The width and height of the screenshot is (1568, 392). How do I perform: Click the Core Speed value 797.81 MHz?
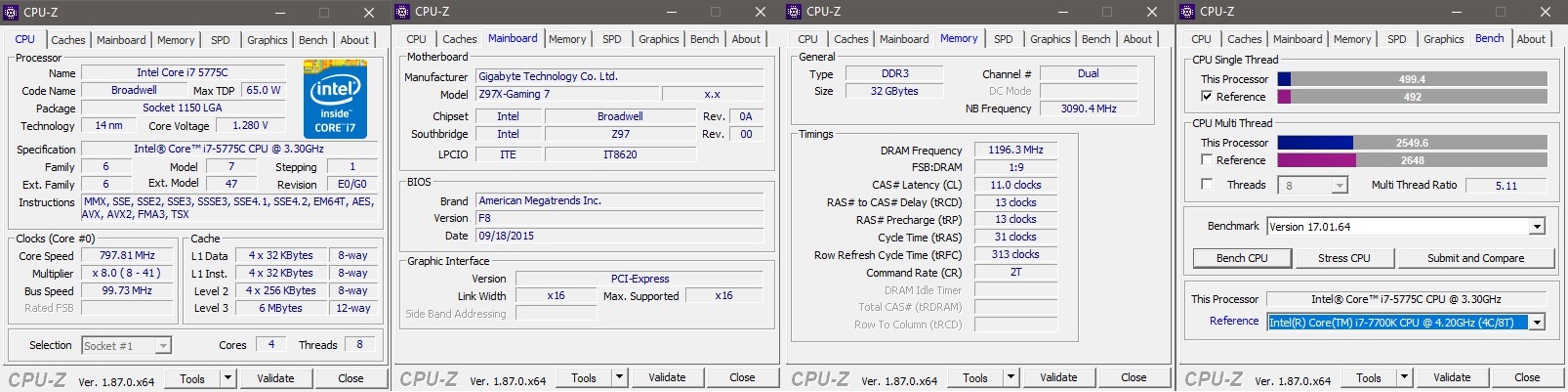point(127,255)
